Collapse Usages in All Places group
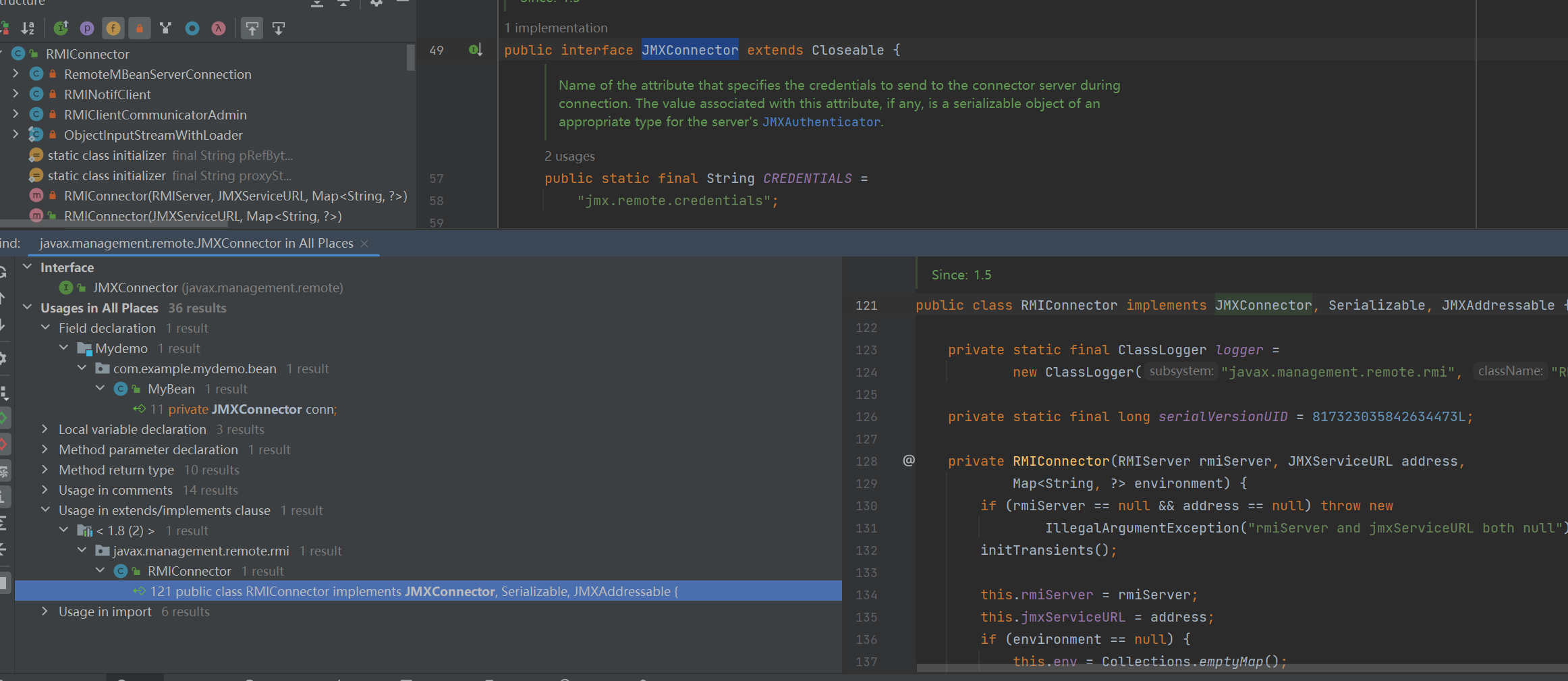Viewport: 1568px width, 681px height. click(28, 308)
